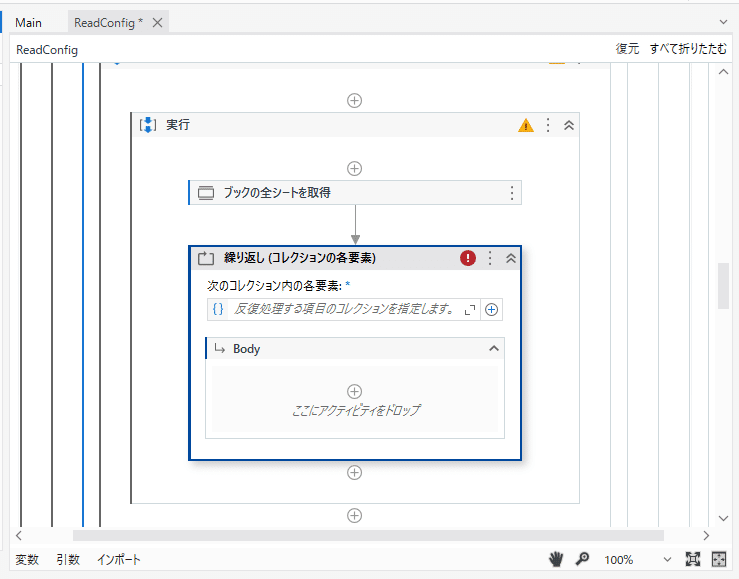Image resolution: width=739 pixels, height=579 pixels.
Task: Click the 繰り返し loop icon
Action: point(206,258)
